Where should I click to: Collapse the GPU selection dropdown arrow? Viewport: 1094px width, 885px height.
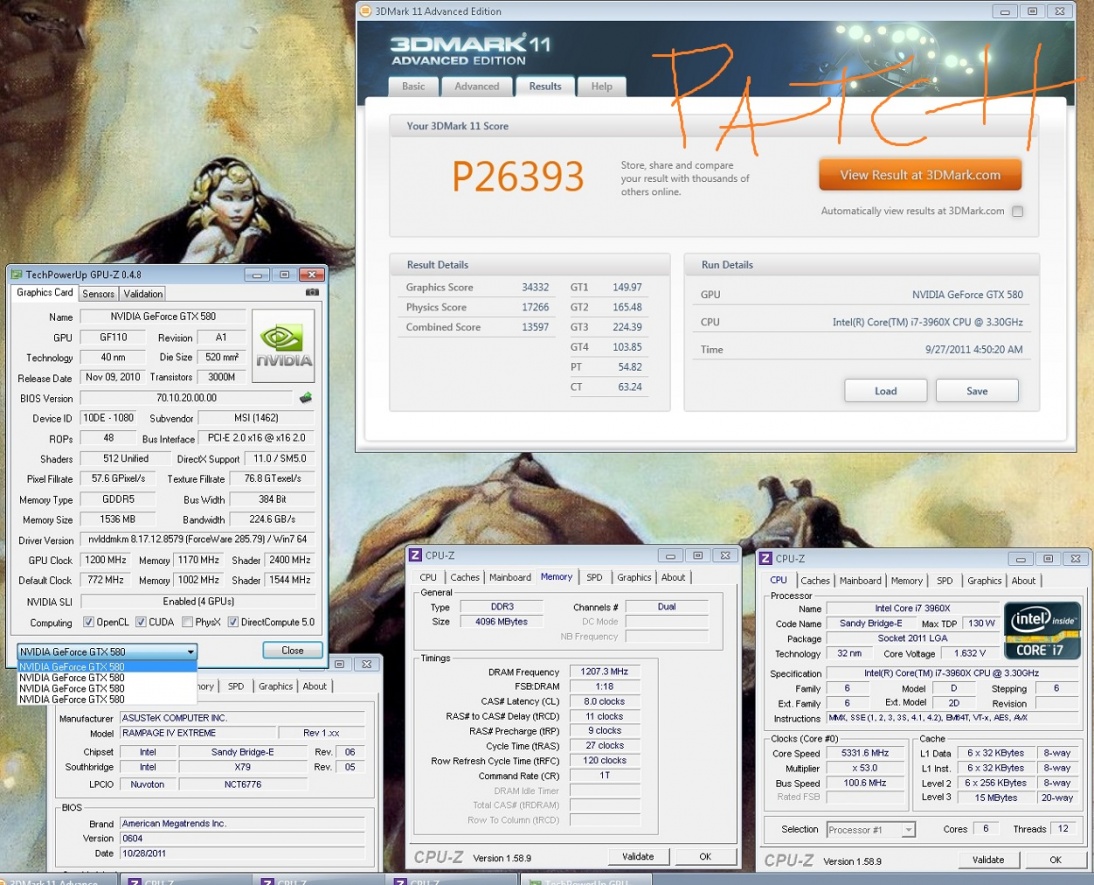pyautogui.click(x=190, y=651)
